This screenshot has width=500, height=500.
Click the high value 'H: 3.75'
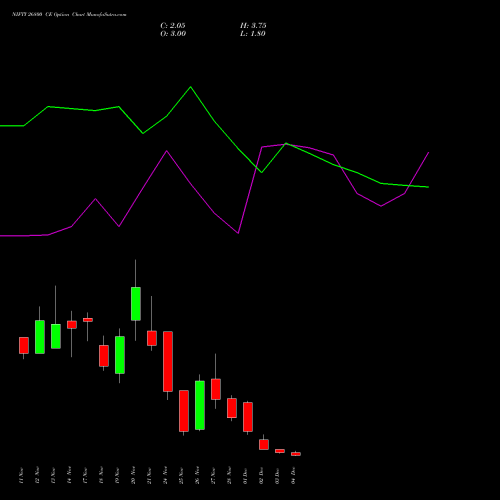253,26
